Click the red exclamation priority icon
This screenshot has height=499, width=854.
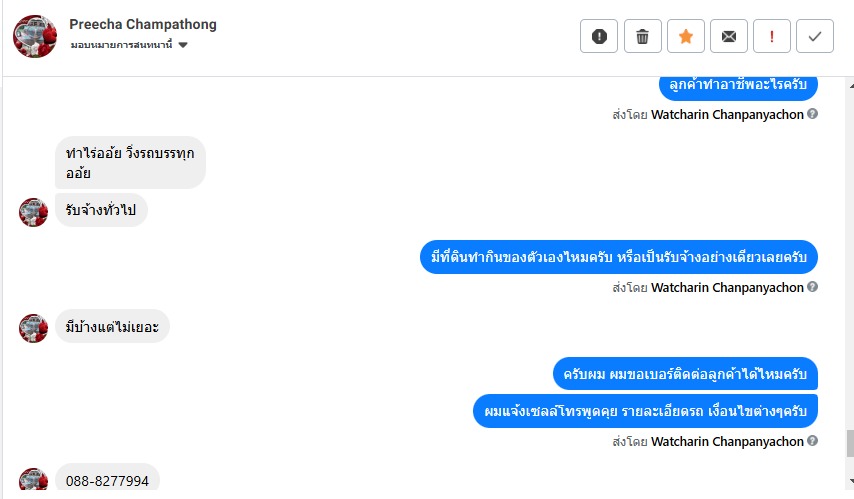tap(772, 37)
